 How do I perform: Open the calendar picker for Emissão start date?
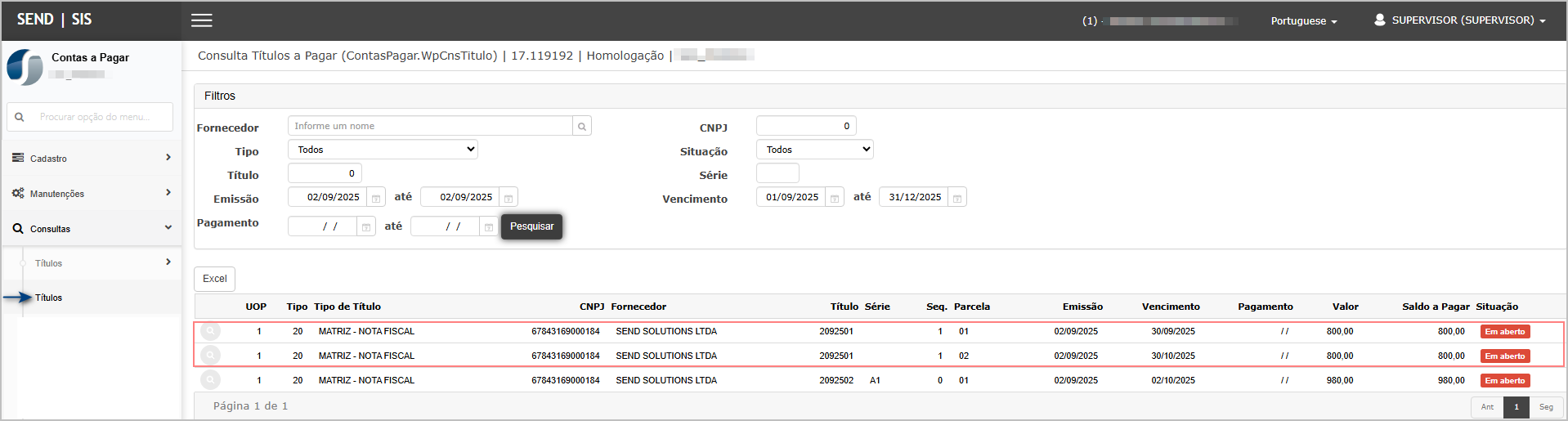pos(376,198)
